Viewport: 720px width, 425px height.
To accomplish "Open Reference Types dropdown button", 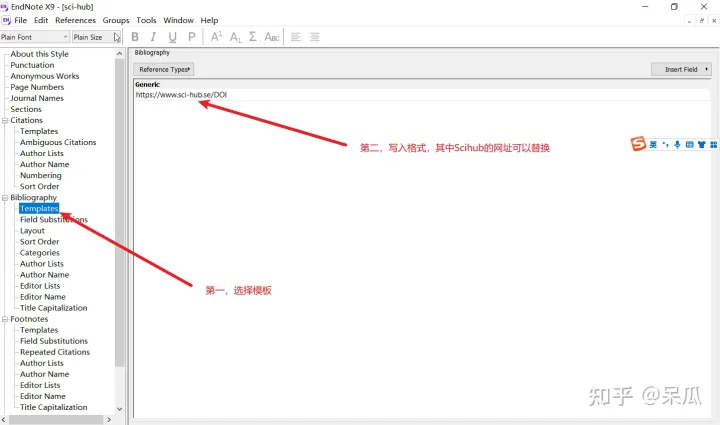I will click(164, 69).
